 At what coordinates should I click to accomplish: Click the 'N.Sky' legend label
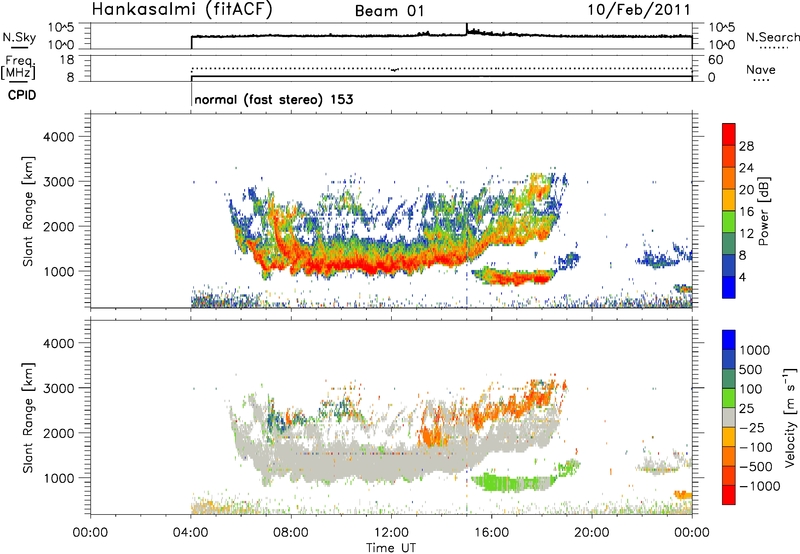19,38
